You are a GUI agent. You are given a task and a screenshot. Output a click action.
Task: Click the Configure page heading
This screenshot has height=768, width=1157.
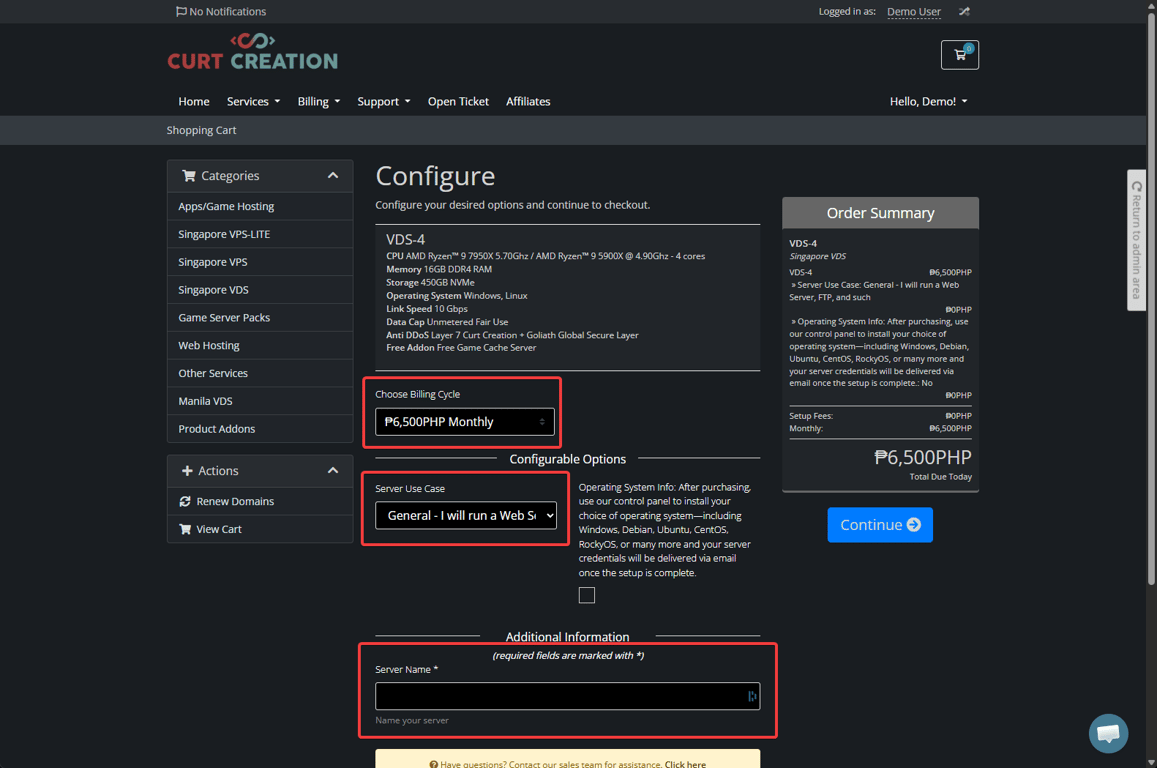tap(435, 176)
